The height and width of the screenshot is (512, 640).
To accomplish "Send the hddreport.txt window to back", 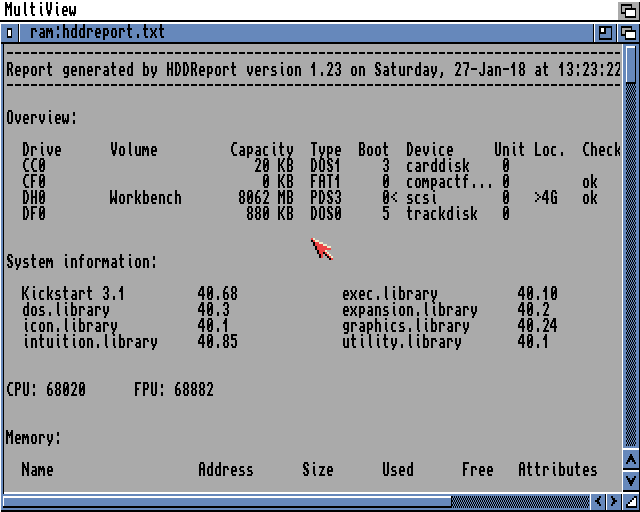I will (x=628, y=32).
